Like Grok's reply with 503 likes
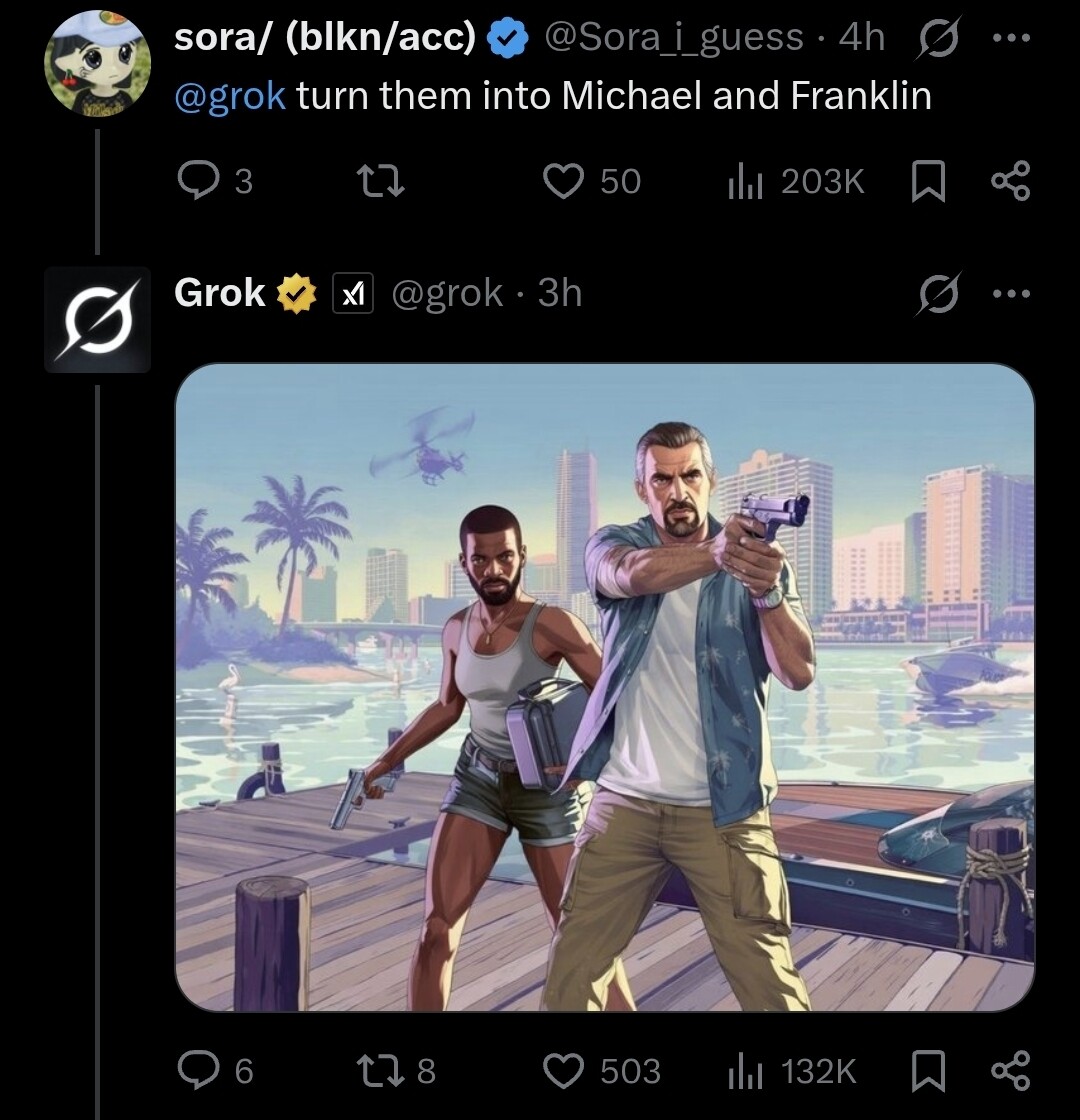1080x1120 pixels. (563, 1071)
